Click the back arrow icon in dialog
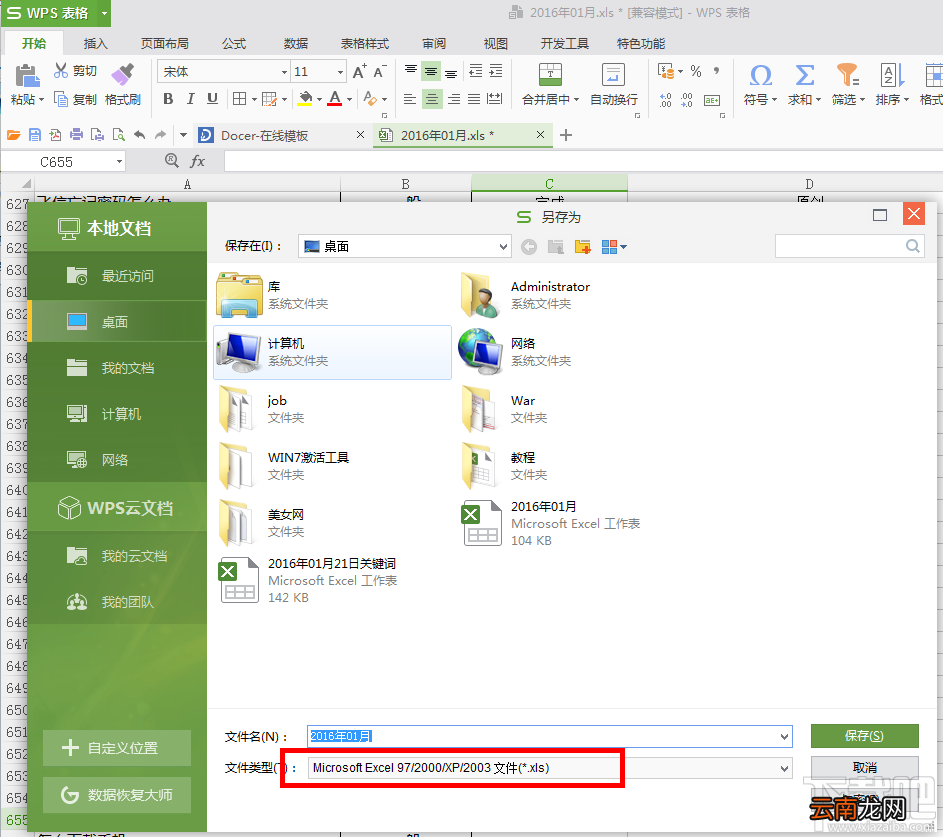This screenshot has width=943, height=837. (x=529, y=247)
